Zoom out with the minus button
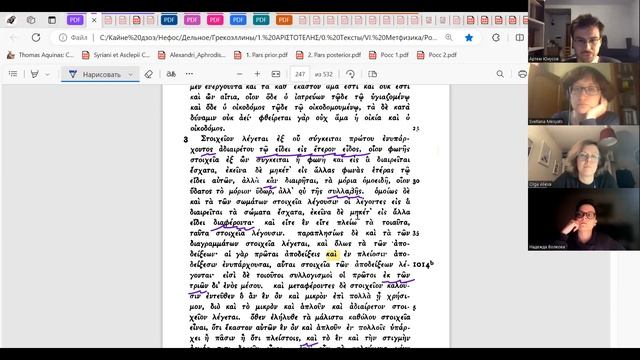This screenshot has width=640, height=360. tap(240, 74)
